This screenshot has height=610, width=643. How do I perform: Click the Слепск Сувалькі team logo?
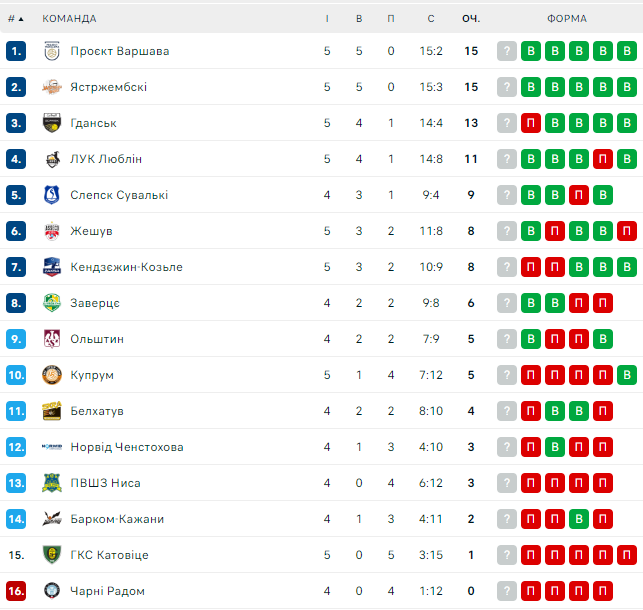pyautogui.click(x=52, y=195)
